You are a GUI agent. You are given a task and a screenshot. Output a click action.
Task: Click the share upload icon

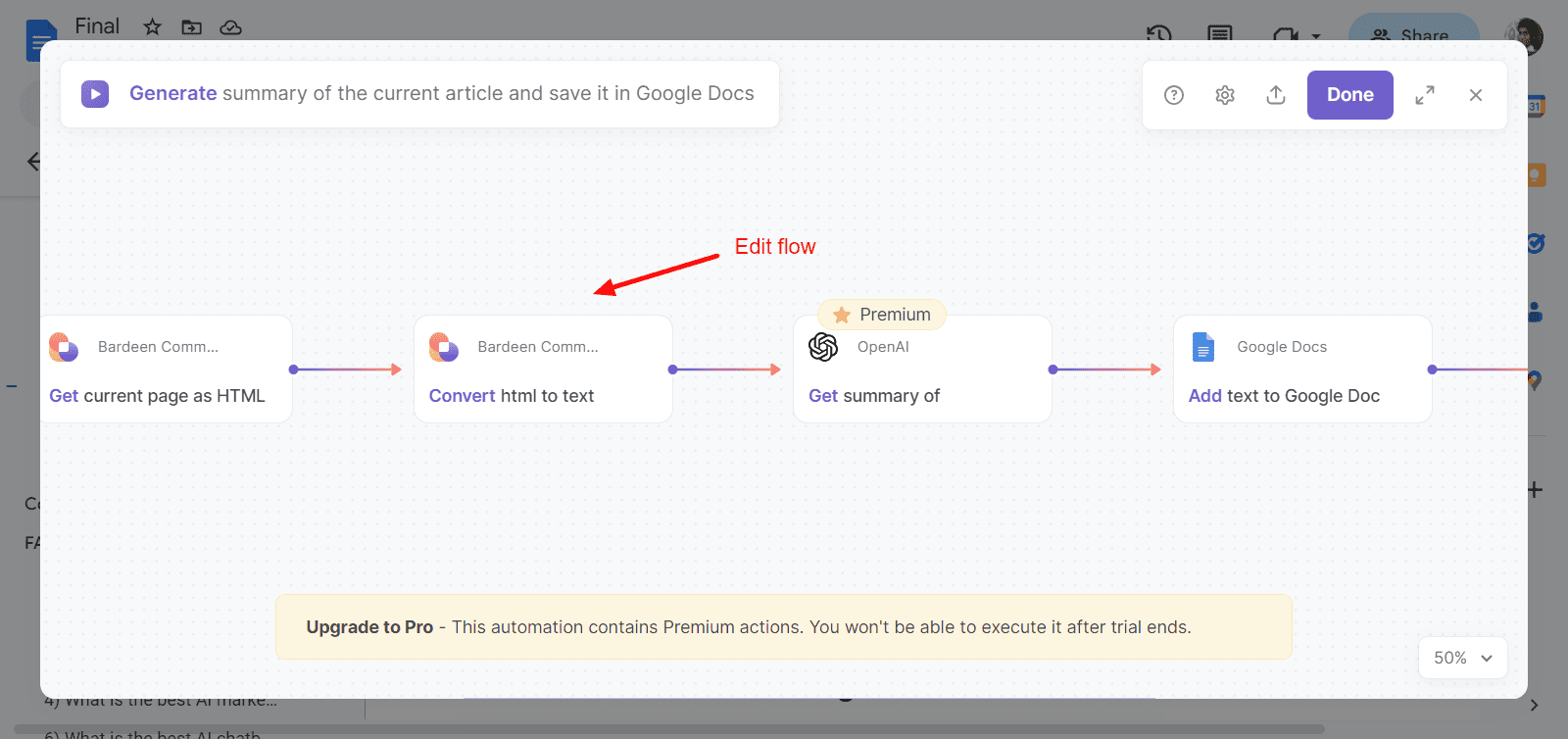point(1276,95)
